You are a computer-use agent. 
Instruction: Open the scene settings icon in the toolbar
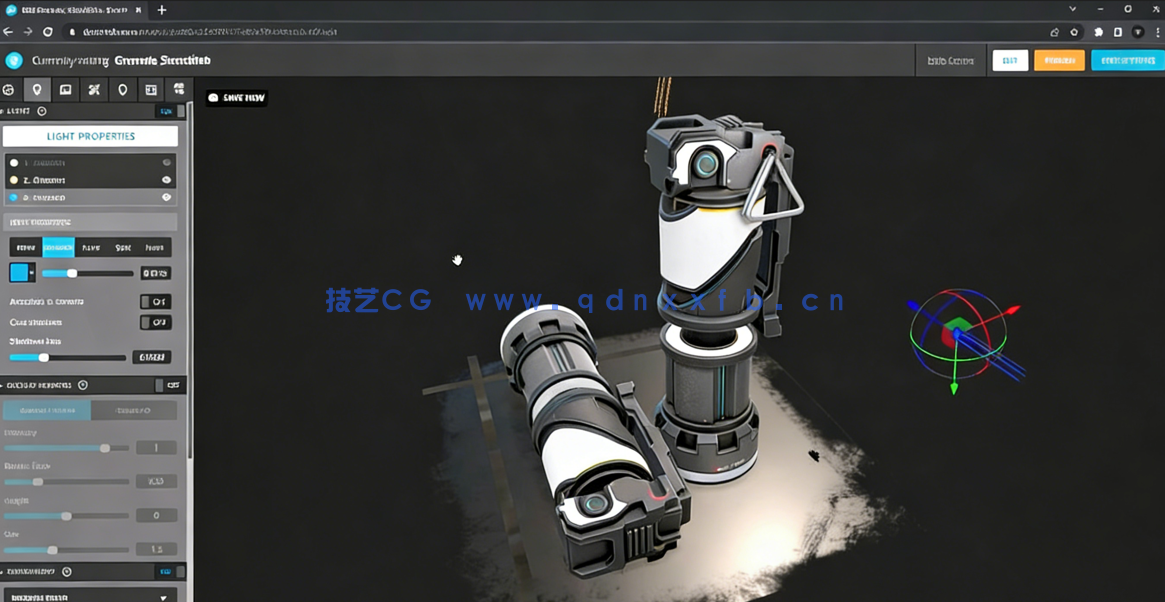click(x=9, y=89)
